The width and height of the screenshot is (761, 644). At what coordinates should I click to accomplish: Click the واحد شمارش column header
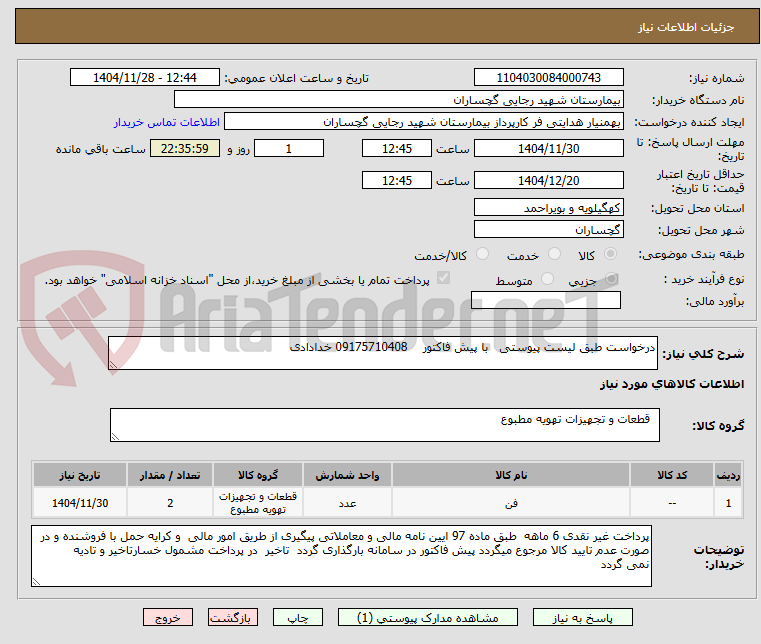347,475
